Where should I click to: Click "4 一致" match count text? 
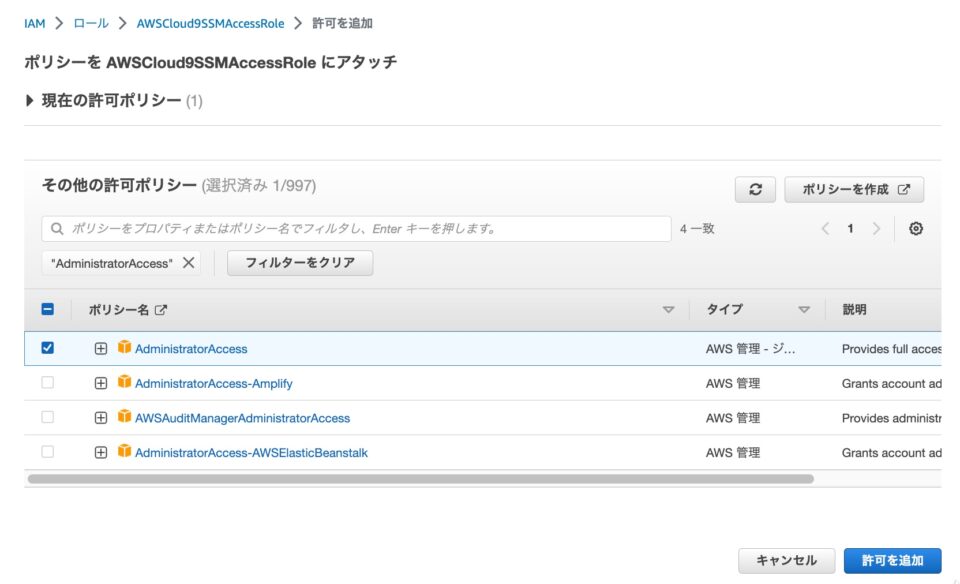pyautogui.click(x=697, y=229)
